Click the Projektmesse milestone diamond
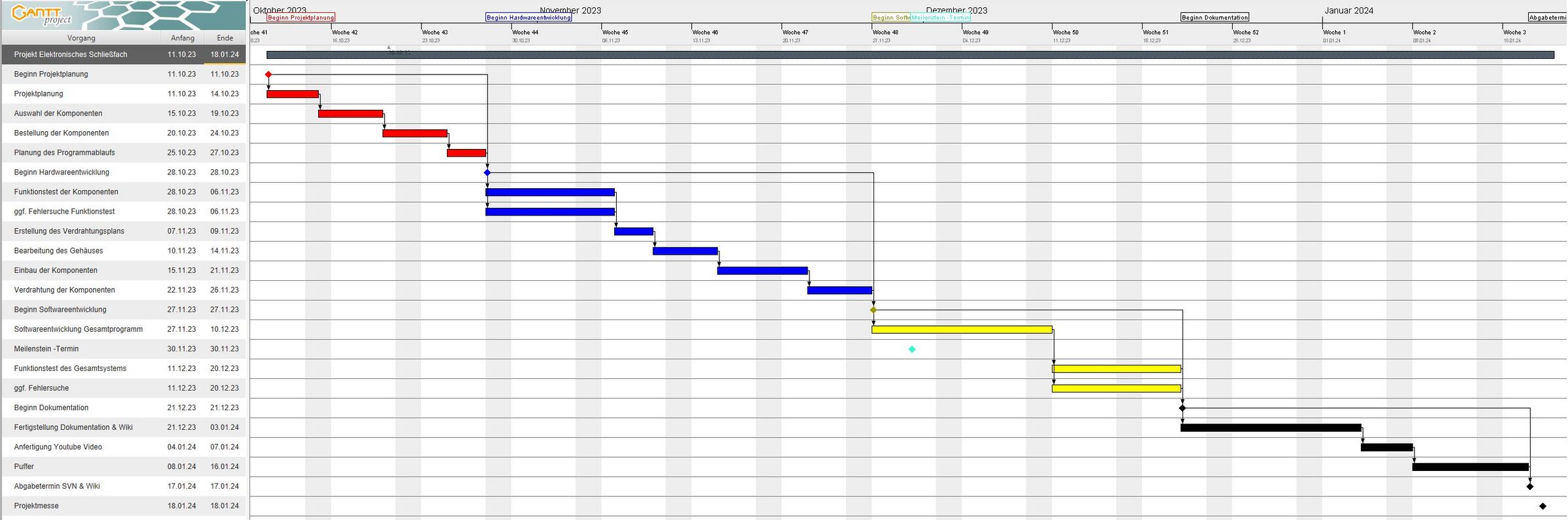 (1543, 506)
